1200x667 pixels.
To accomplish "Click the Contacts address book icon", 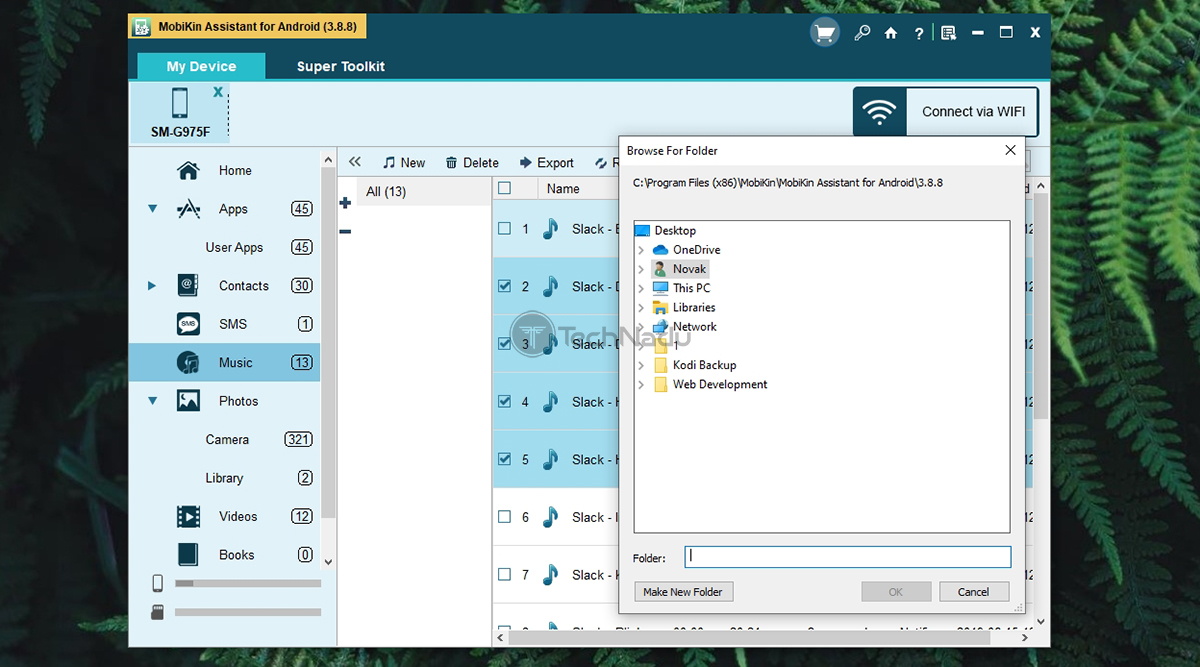I will coord(188,286).
